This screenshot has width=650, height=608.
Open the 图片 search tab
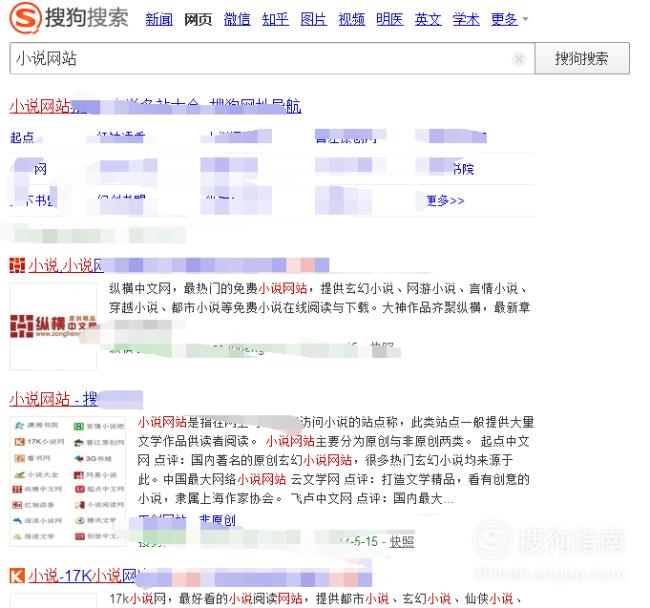313,19
